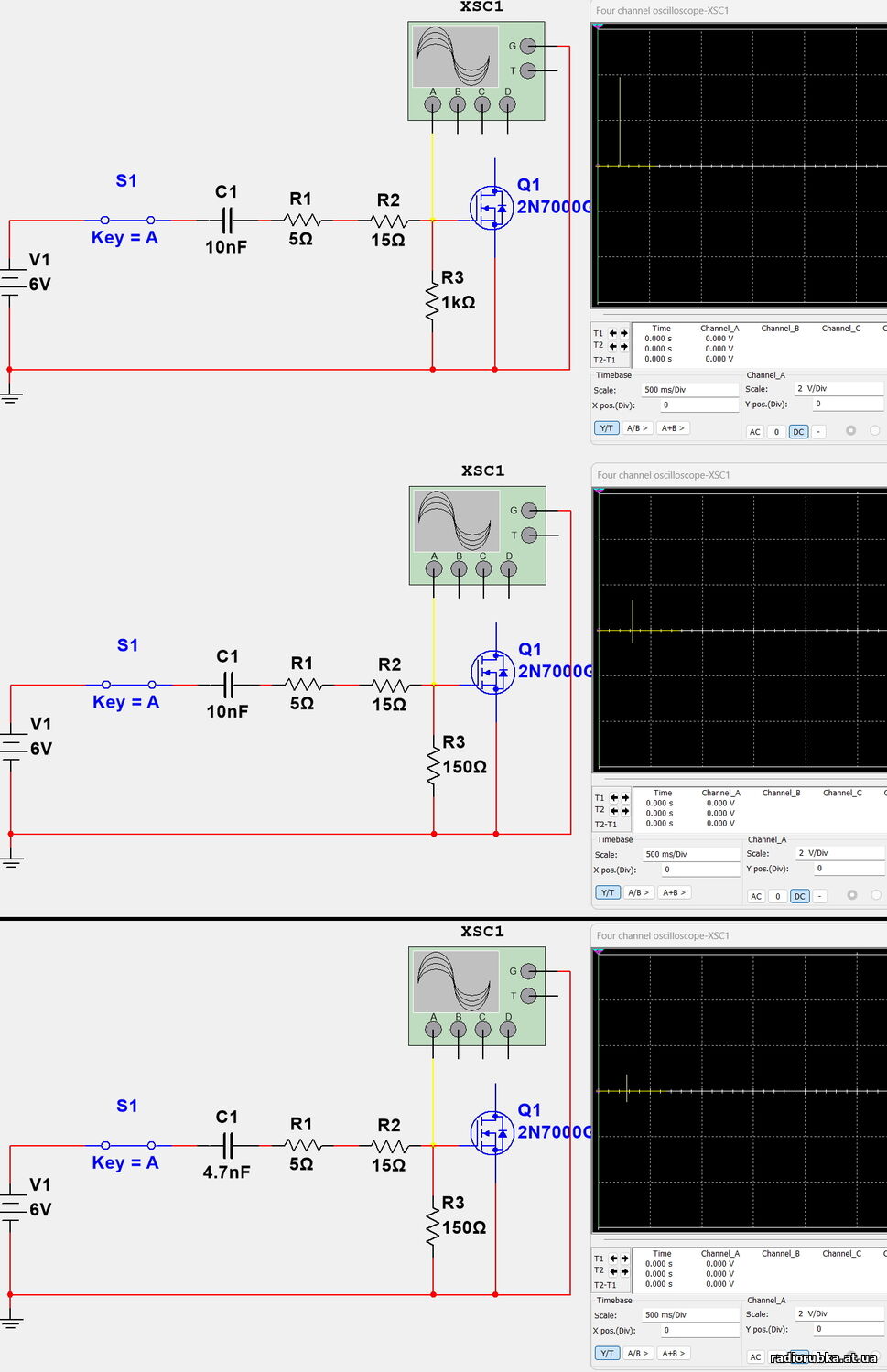Click Timebase Scale 500 ms/Div field beside the 4.7nF circuit
The image size is (887, 1372).
(x=691, y=1315)
